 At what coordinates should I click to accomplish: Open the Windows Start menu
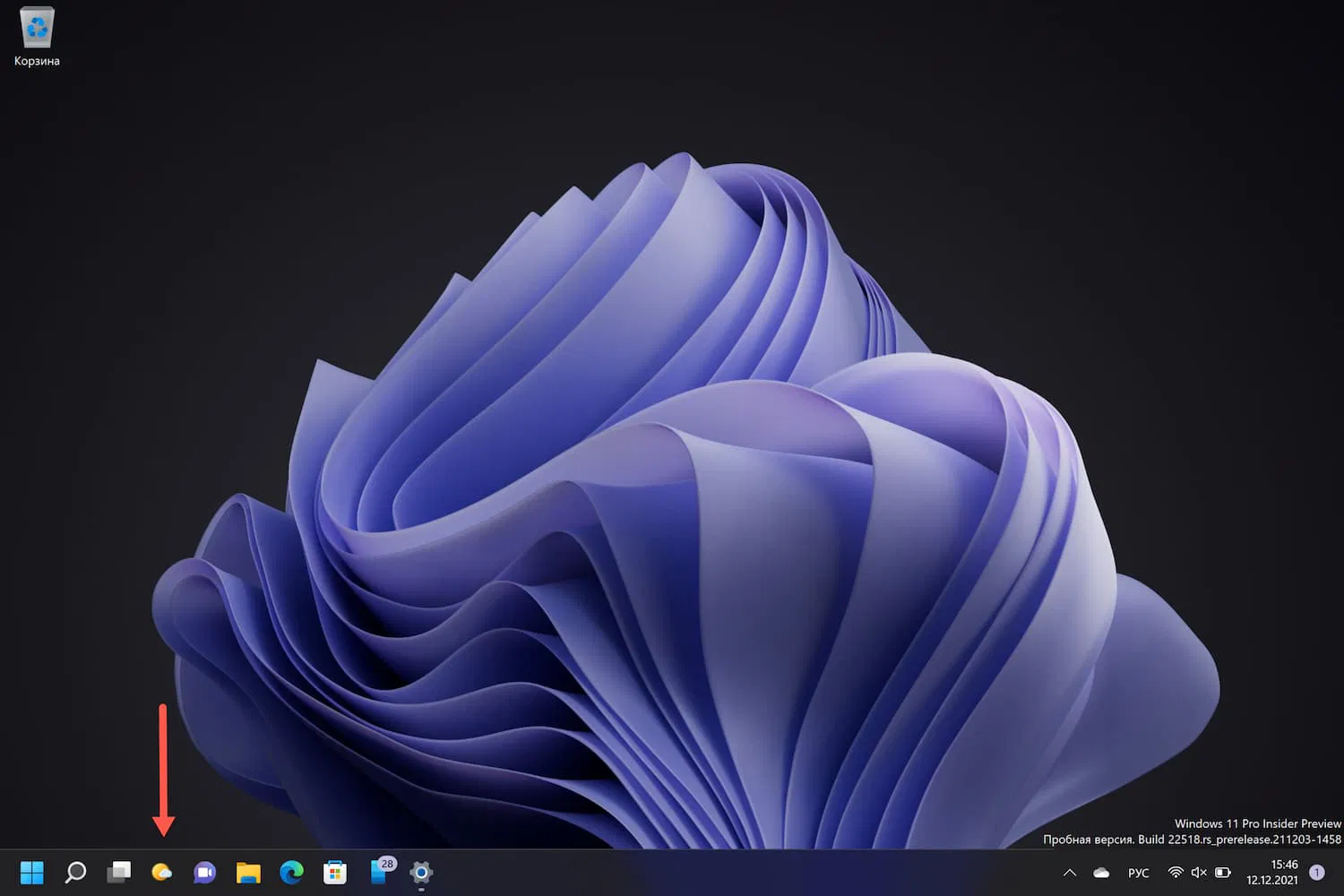click(32, 872)
